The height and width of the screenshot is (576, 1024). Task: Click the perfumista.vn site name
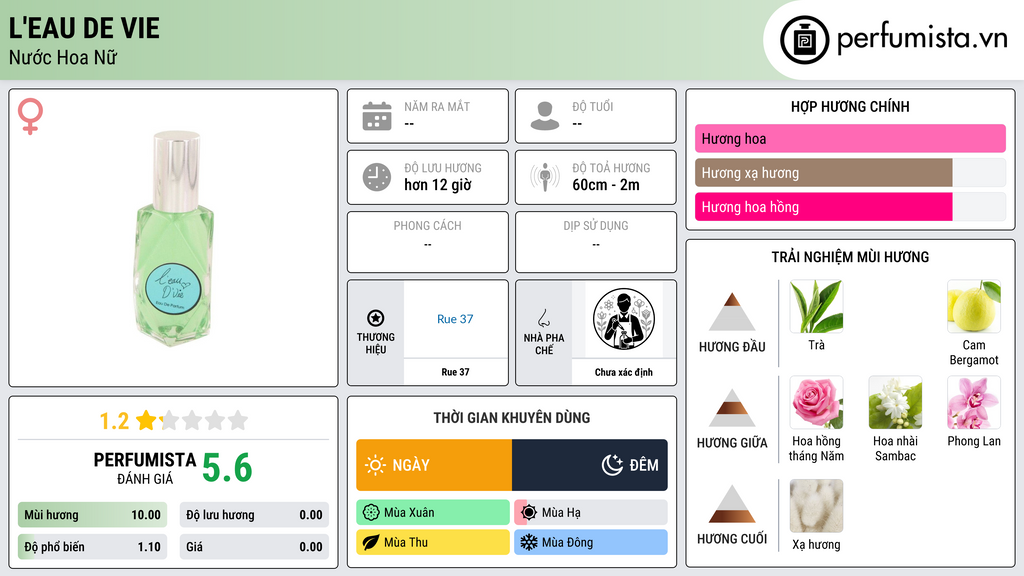(x=922, y=39)
